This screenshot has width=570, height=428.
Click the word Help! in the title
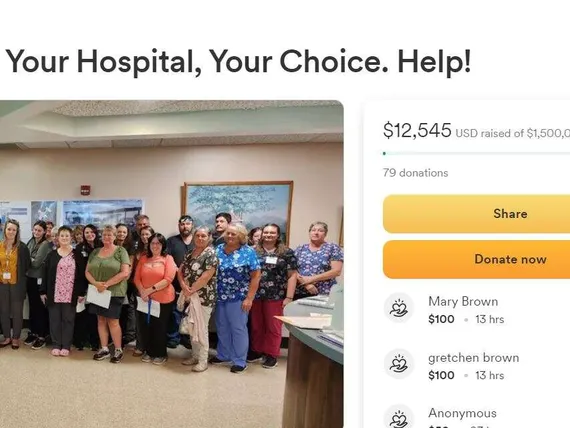[x=434, y=61]
